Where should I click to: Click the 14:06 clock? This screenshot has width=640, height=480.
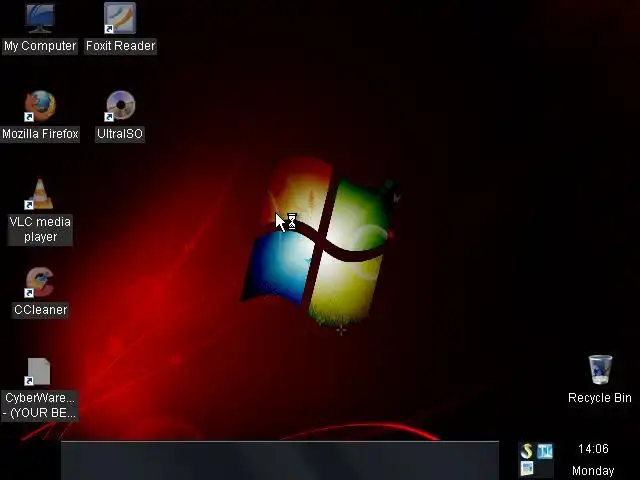point(593,449)
